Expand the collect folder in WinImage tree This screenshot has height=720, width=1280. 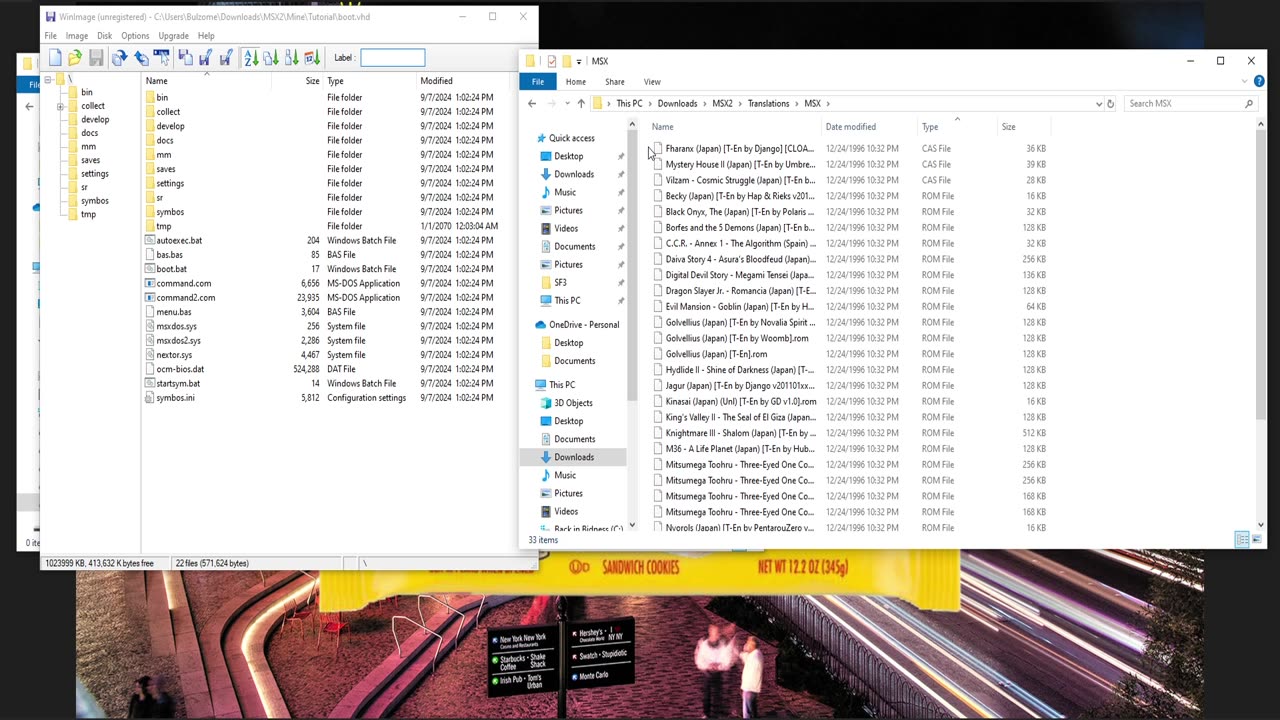point(61,106)
